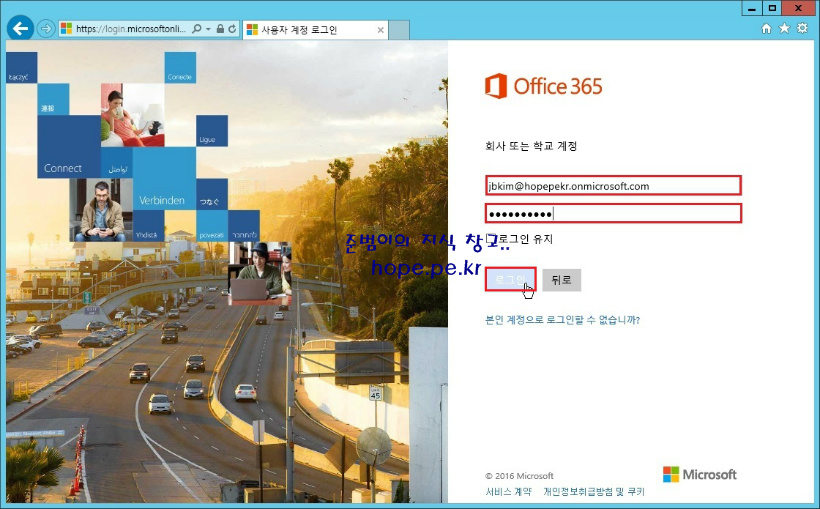Open the 본인 계정으로 로그인할 수 없습니까? link
This screenshot has height=509, width=820.
pyautogui.click(x=563, y=320)
